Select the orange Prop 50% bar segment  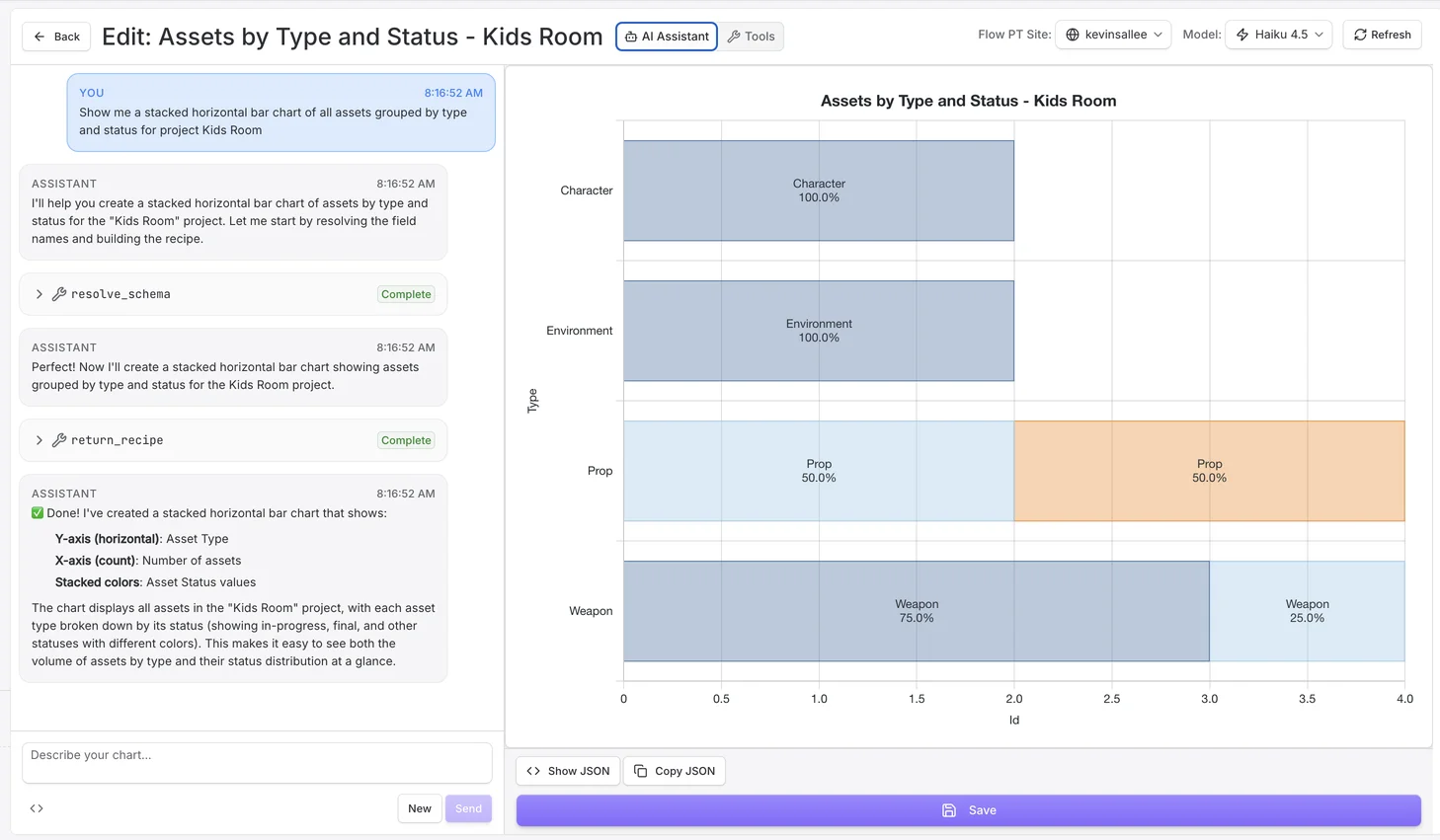coord(1209,470)
